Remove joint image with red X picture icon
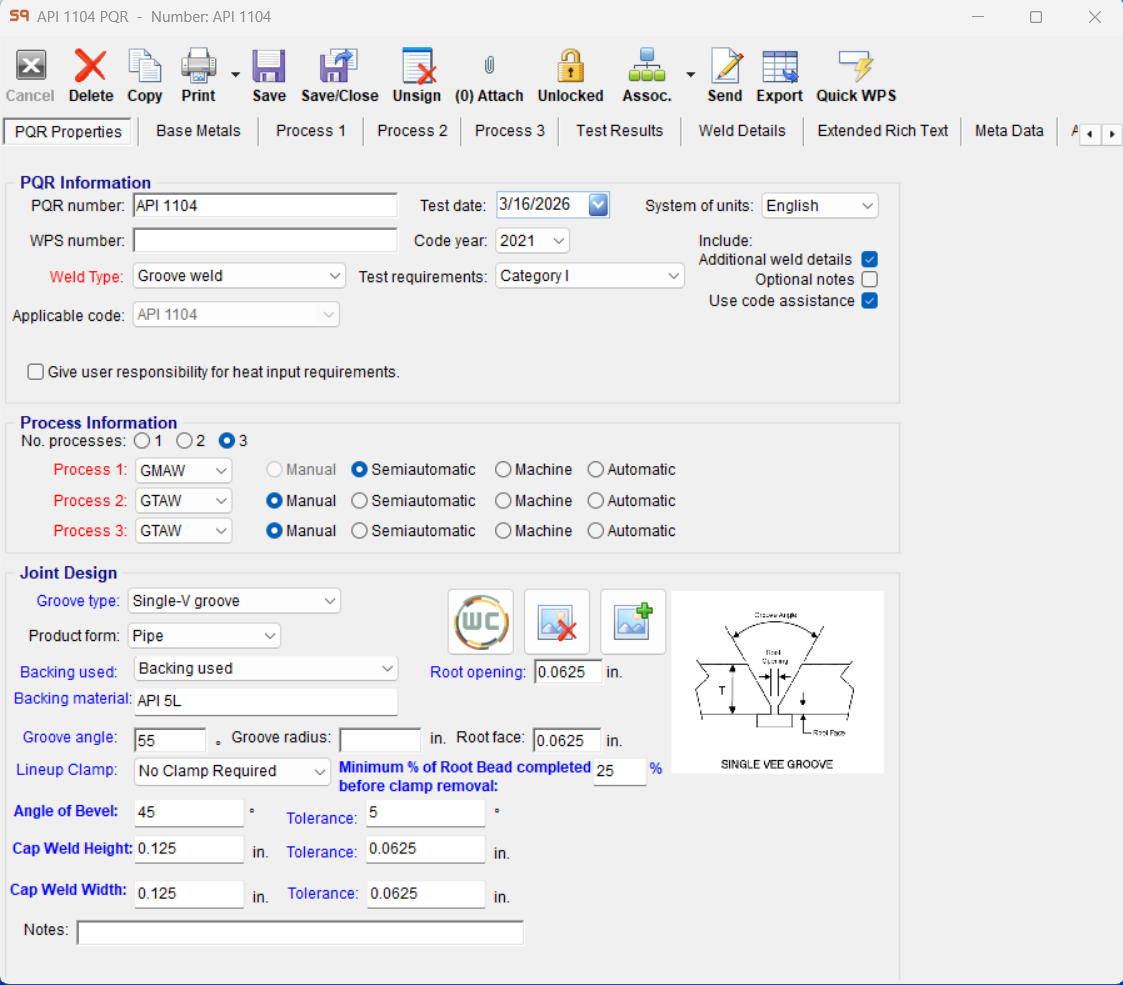The image size is (1123, 985). point(556,621)
